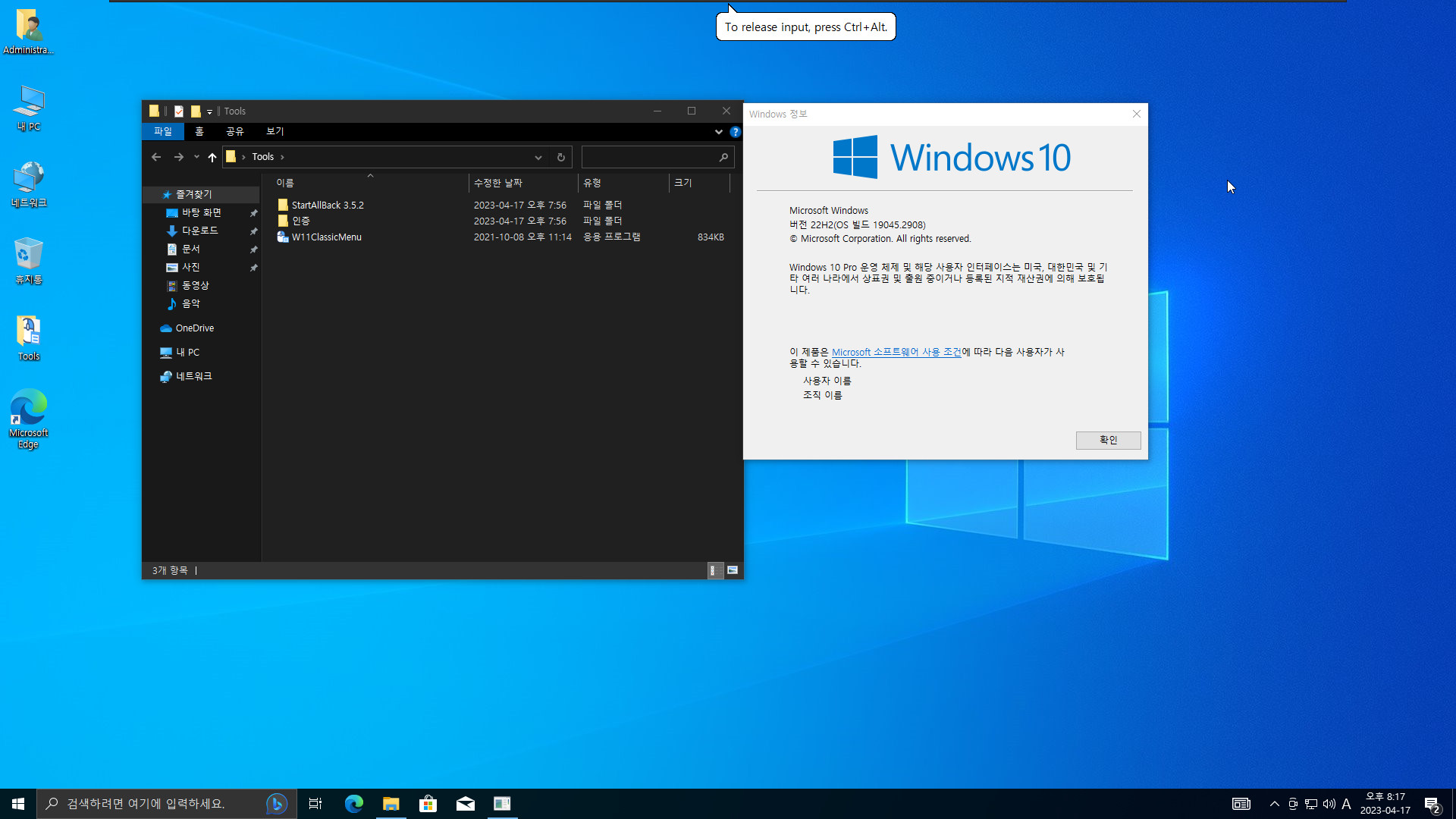Screen dimensions: 1456x819
Task: Open recent locations dropdown arrow
Action: pyautogui.click(x=196, y=157)
